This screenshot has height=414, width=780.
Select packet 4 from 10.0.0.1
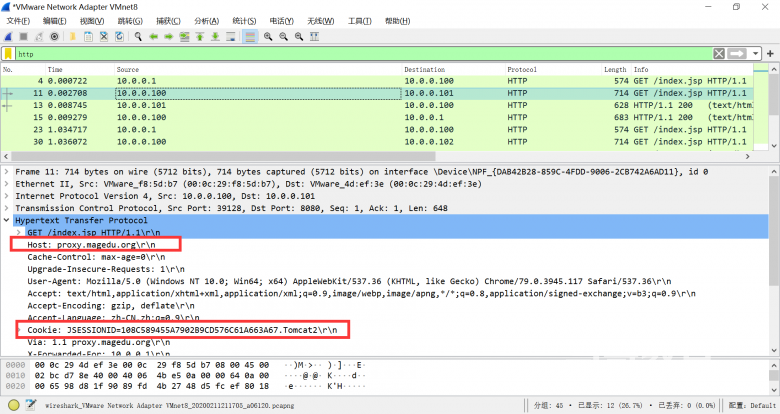tap(377, 81)
